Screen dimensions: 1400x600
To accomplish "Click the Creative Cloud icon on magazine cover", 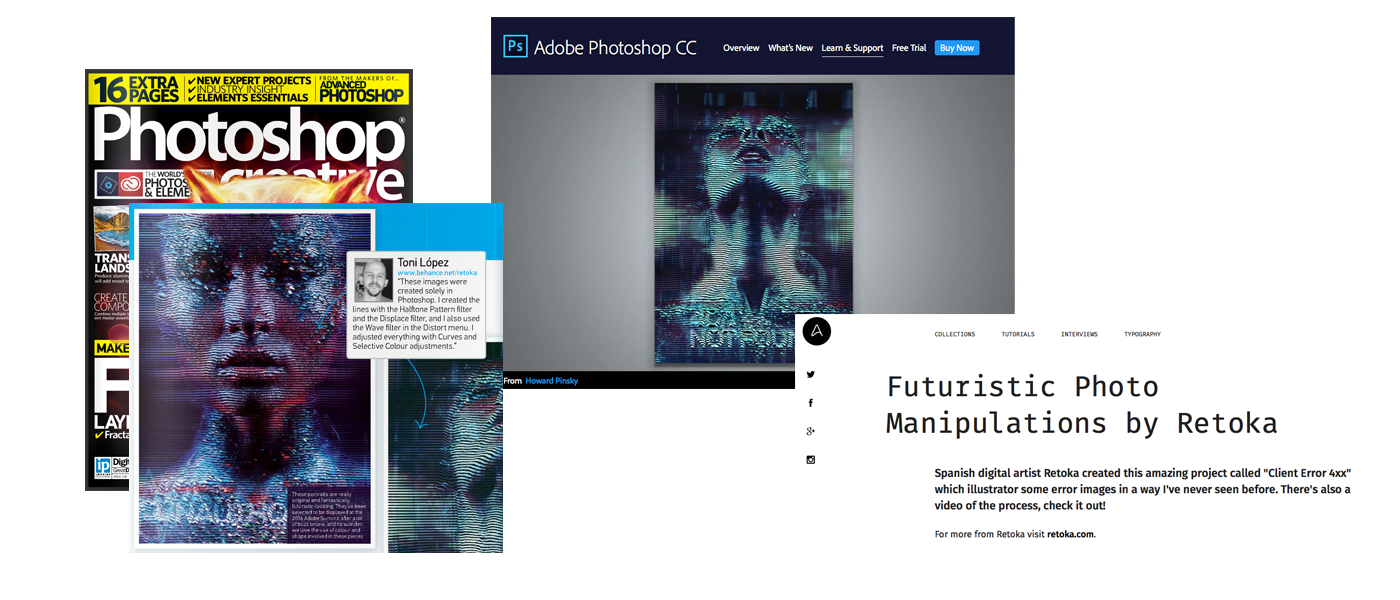I will (x=131, y=185).
